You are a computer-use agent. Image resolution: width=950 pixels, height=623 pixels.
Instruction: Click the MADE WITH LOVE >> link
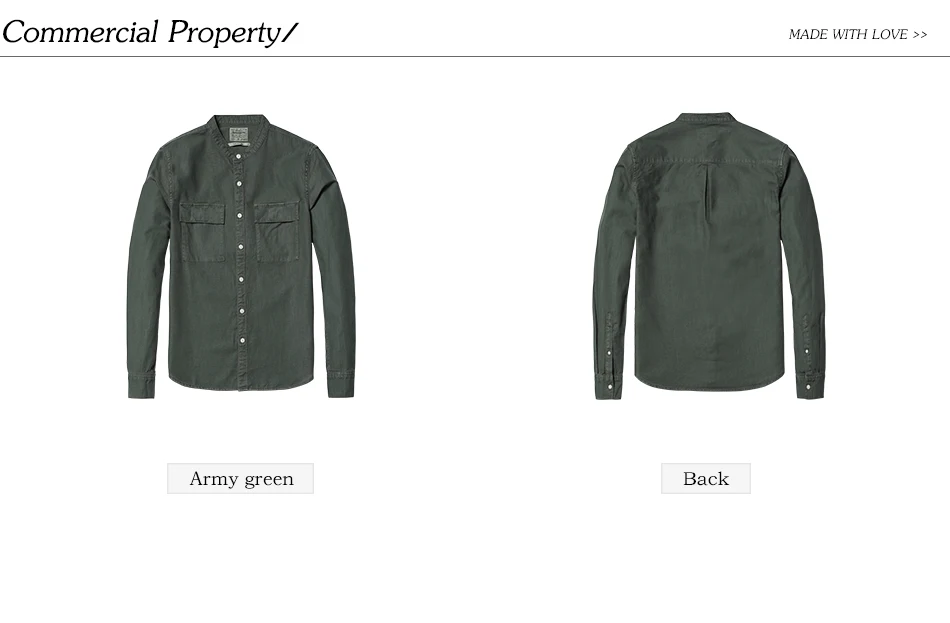tap(857, 35)
